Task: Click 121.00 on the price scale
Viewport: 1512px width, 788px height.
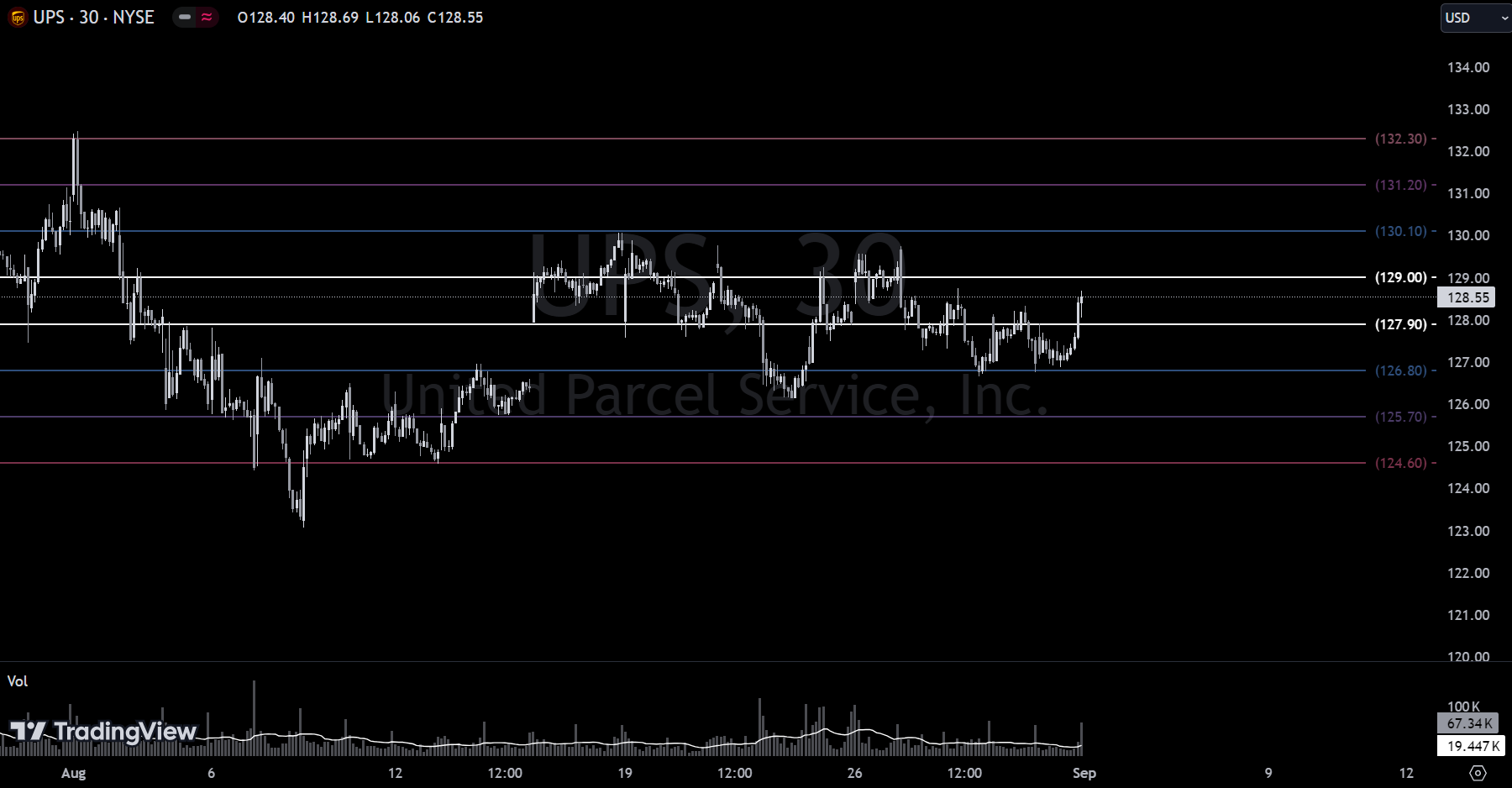Action: coord(1468,615)
